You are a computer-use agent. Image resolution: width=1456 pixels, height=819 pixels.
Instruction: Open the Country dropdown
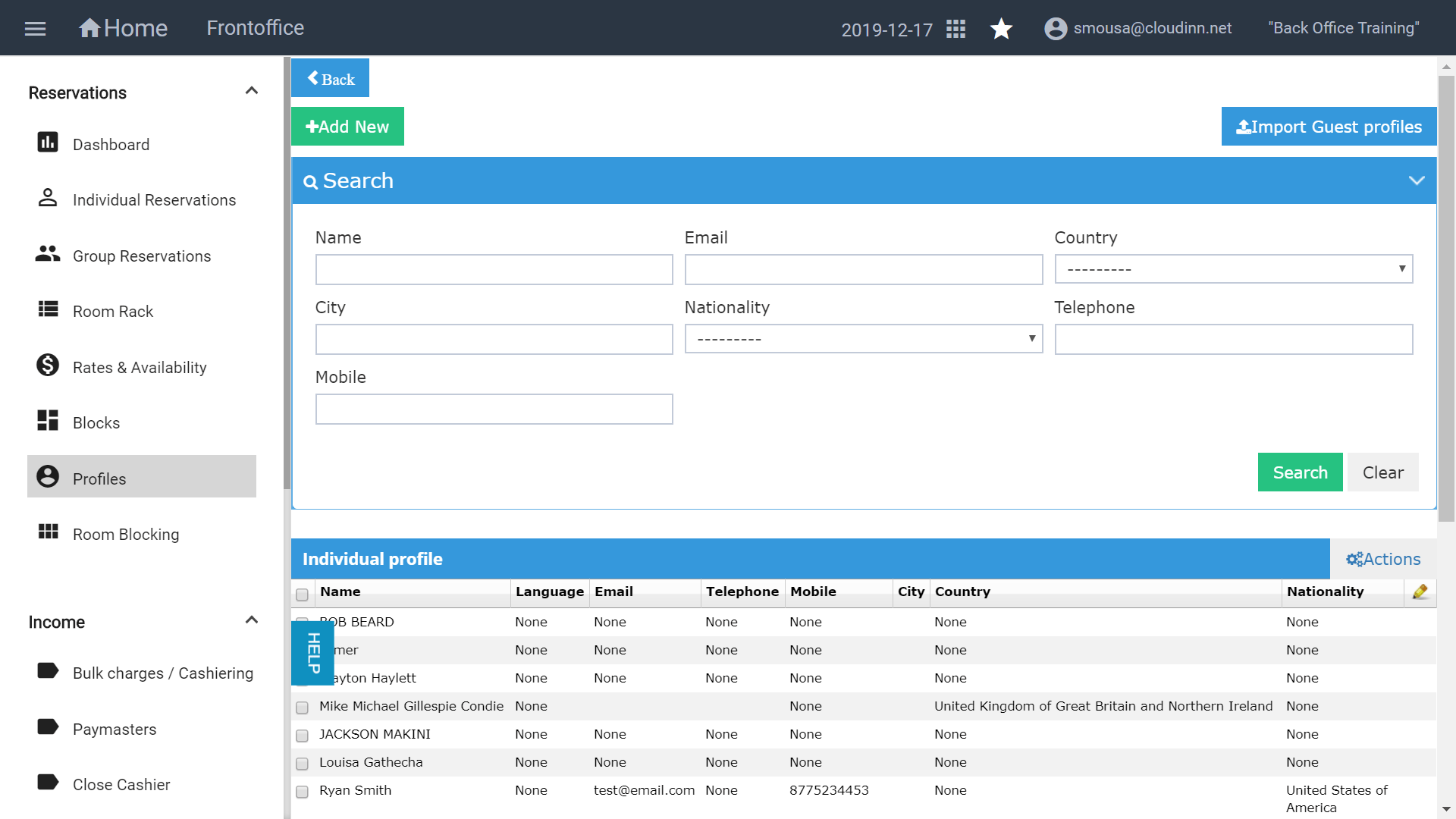[1233, 269]
